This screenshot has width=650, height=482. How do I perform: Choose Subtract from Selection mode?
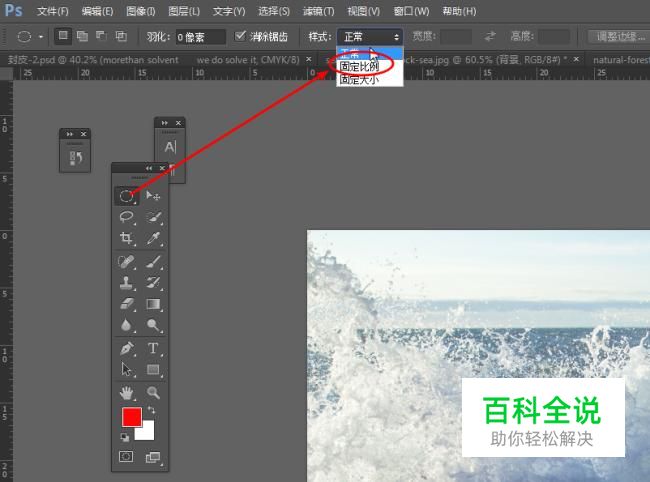(102, 36)
